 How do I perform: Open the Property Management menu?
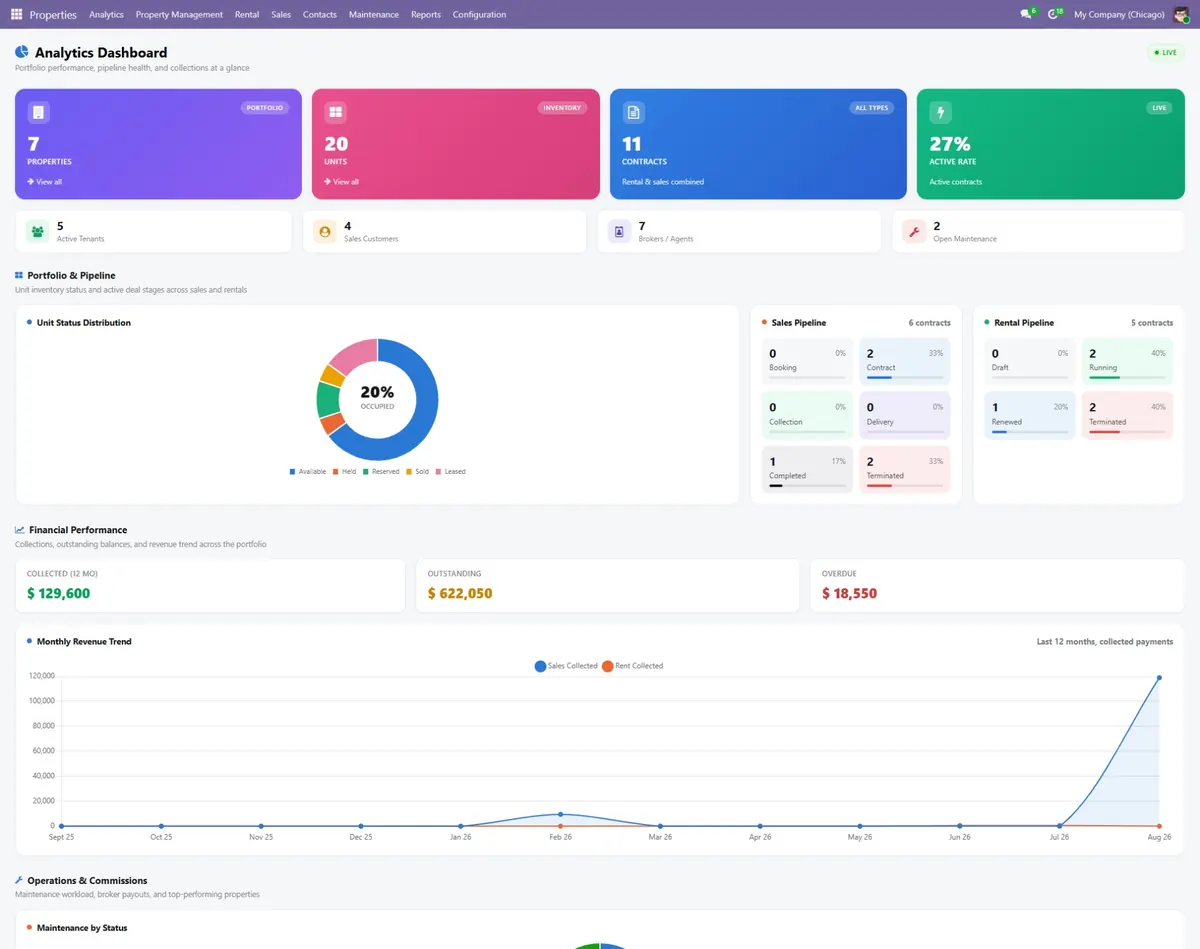[x=179, y=14]
